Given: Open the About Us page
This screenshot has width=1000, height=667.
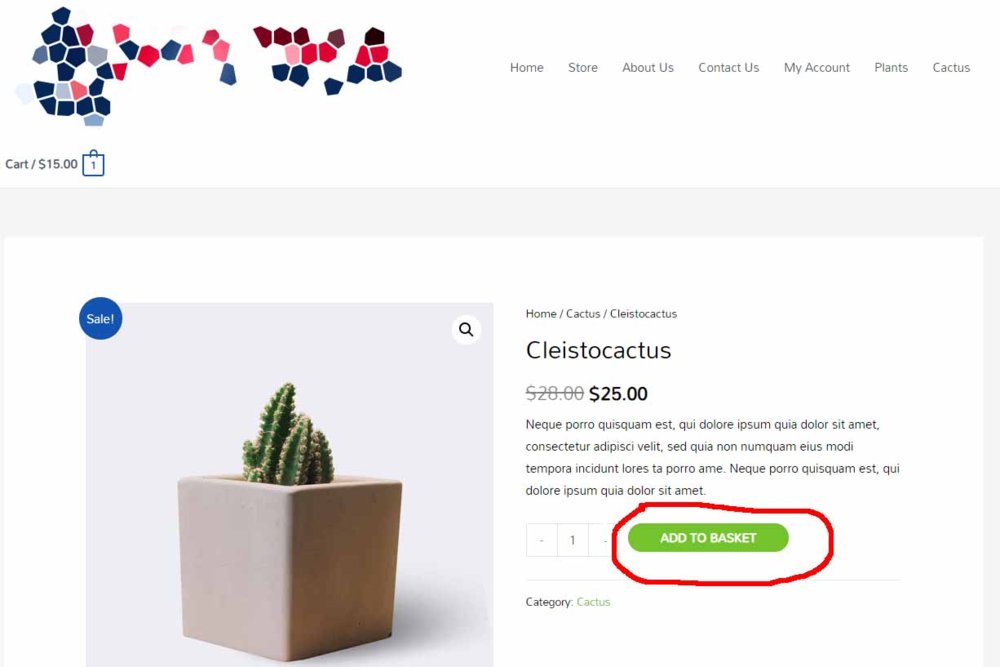Looking at the screenshot, I should 648,68.
